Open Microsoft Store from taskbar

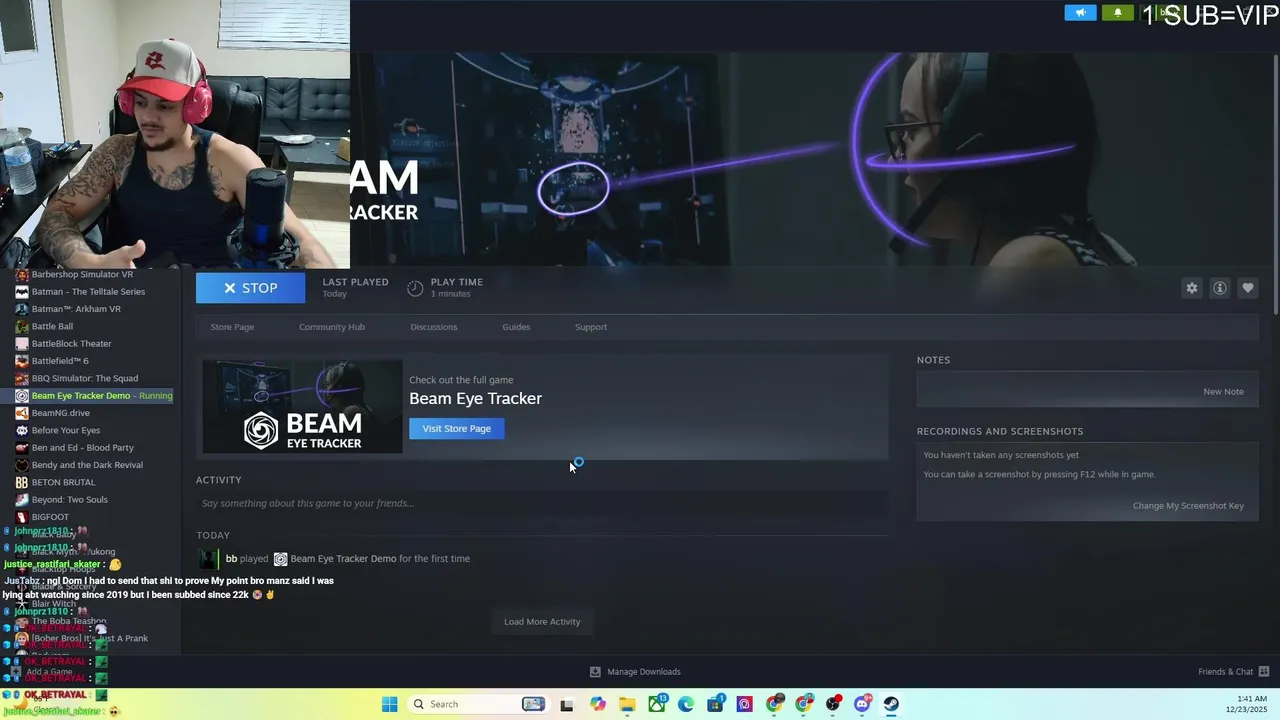716,704
